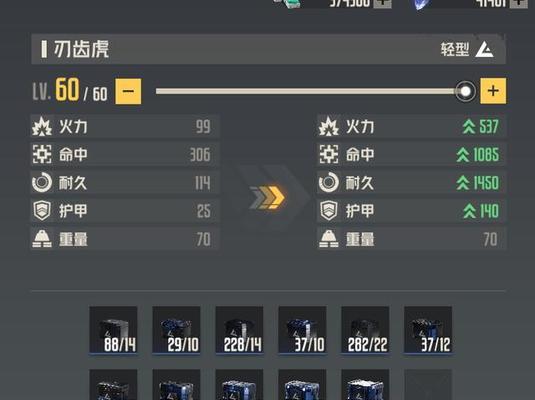Click plus button beside blue crystal currency
The height and width of the screenshot is (400, 535).
click(x=519, y=3)
